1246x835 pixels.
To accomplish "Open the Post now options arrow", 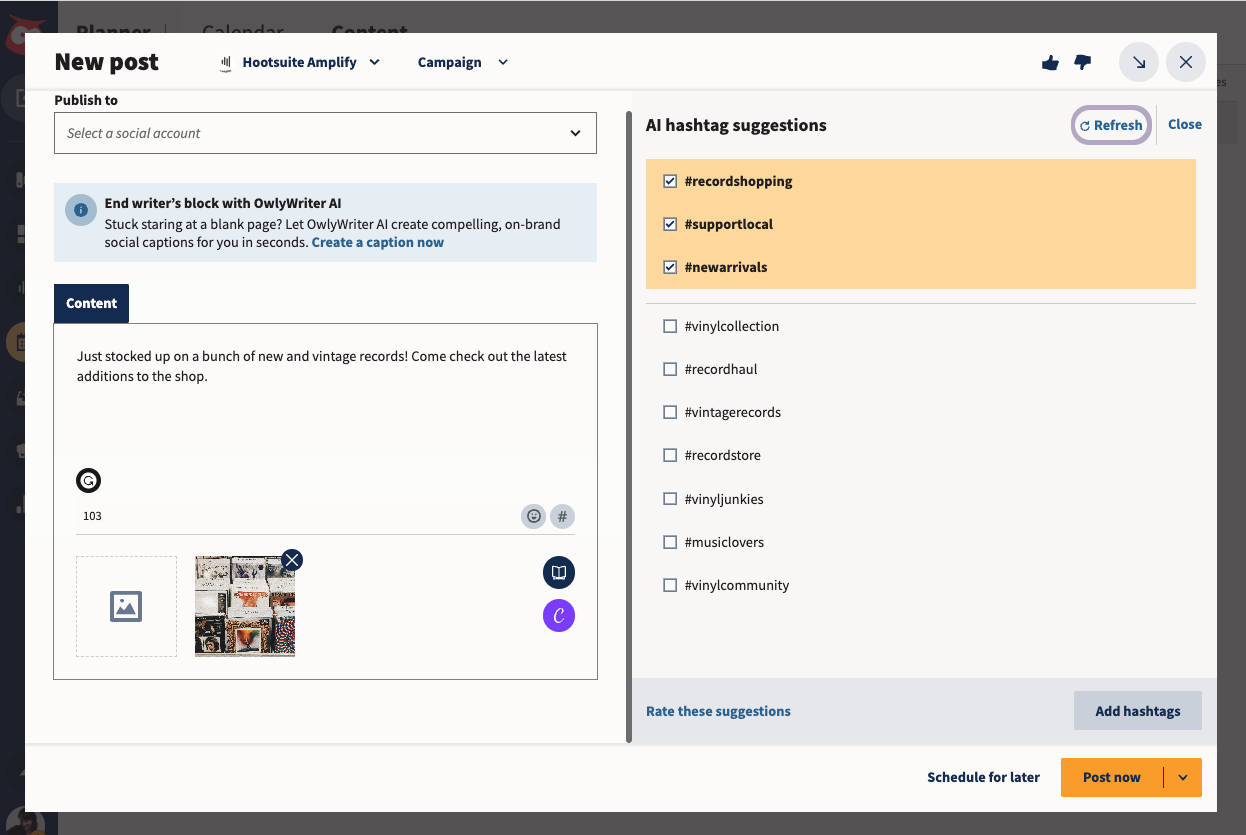I will click(1184, 777).
